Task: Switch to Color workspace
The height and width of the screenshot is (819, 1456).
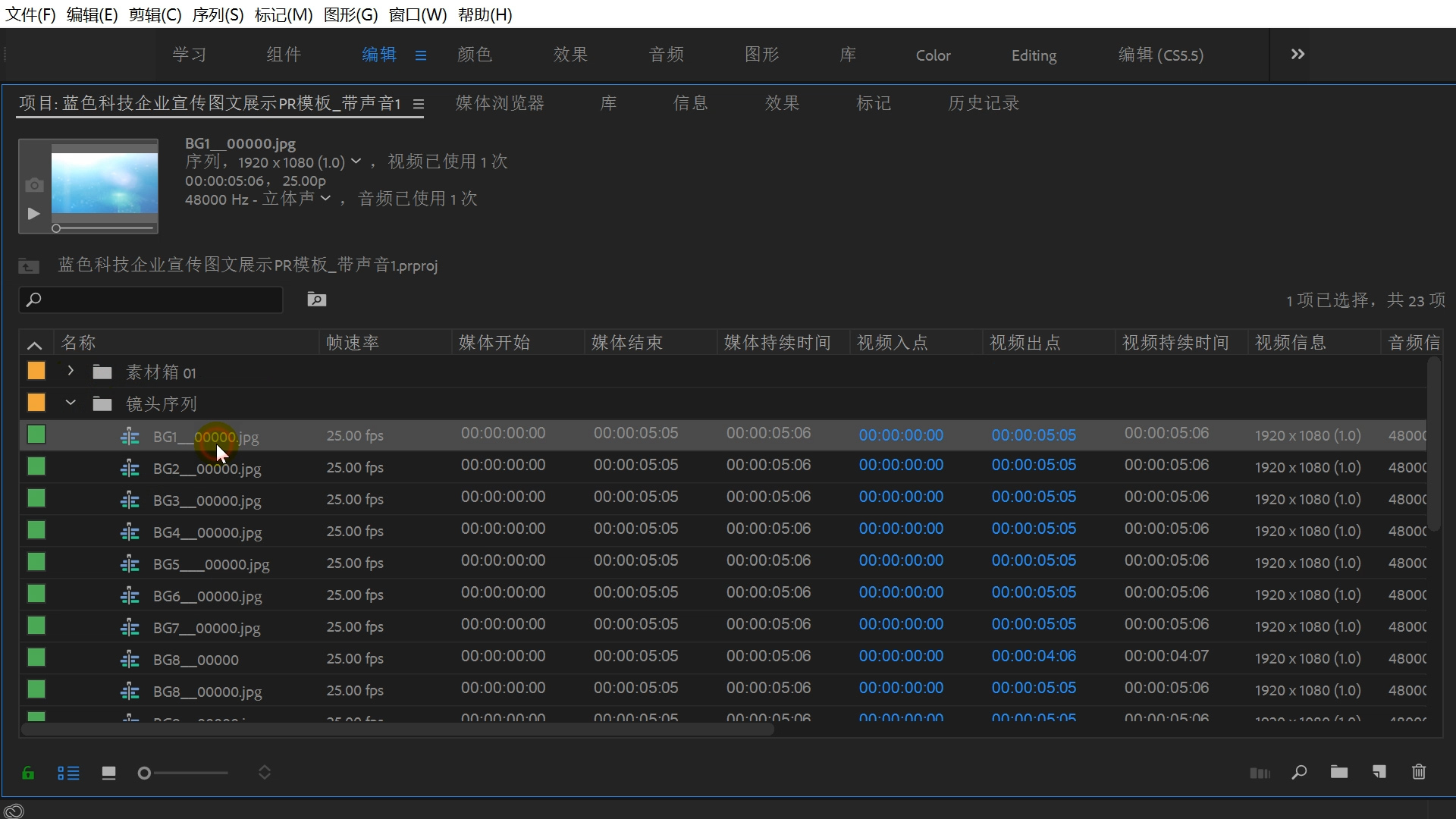Action: pyautogui.click(x=933, y=55)
